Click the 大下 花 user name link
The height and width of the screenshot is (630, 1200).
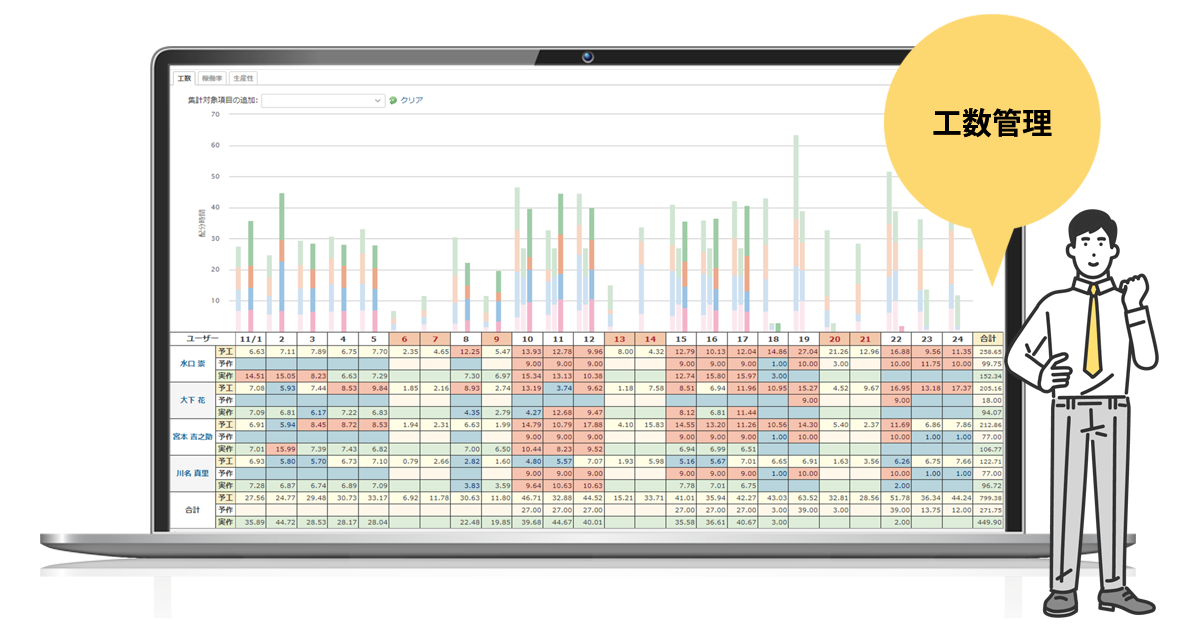[194, 401]
